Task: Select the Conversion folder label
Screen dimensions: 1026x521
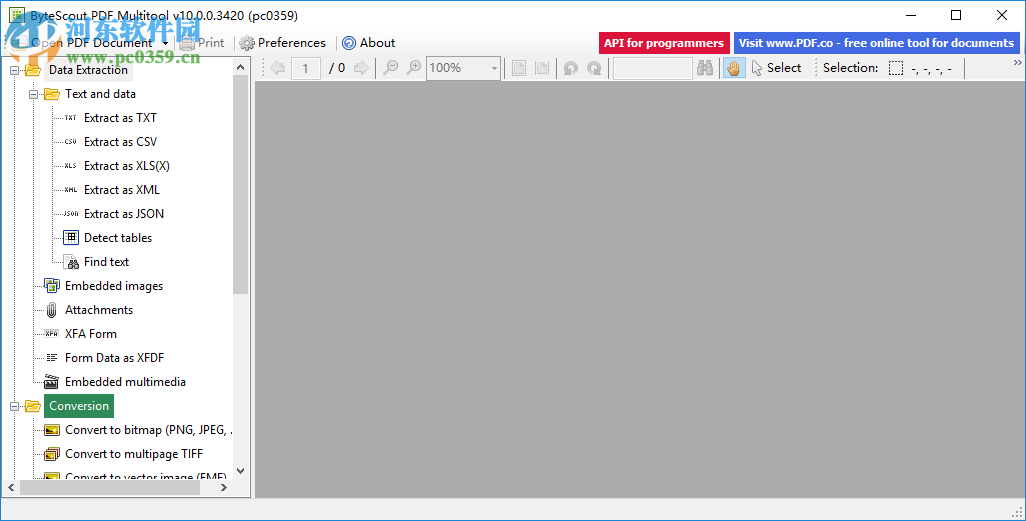Action: pos(79,406)
